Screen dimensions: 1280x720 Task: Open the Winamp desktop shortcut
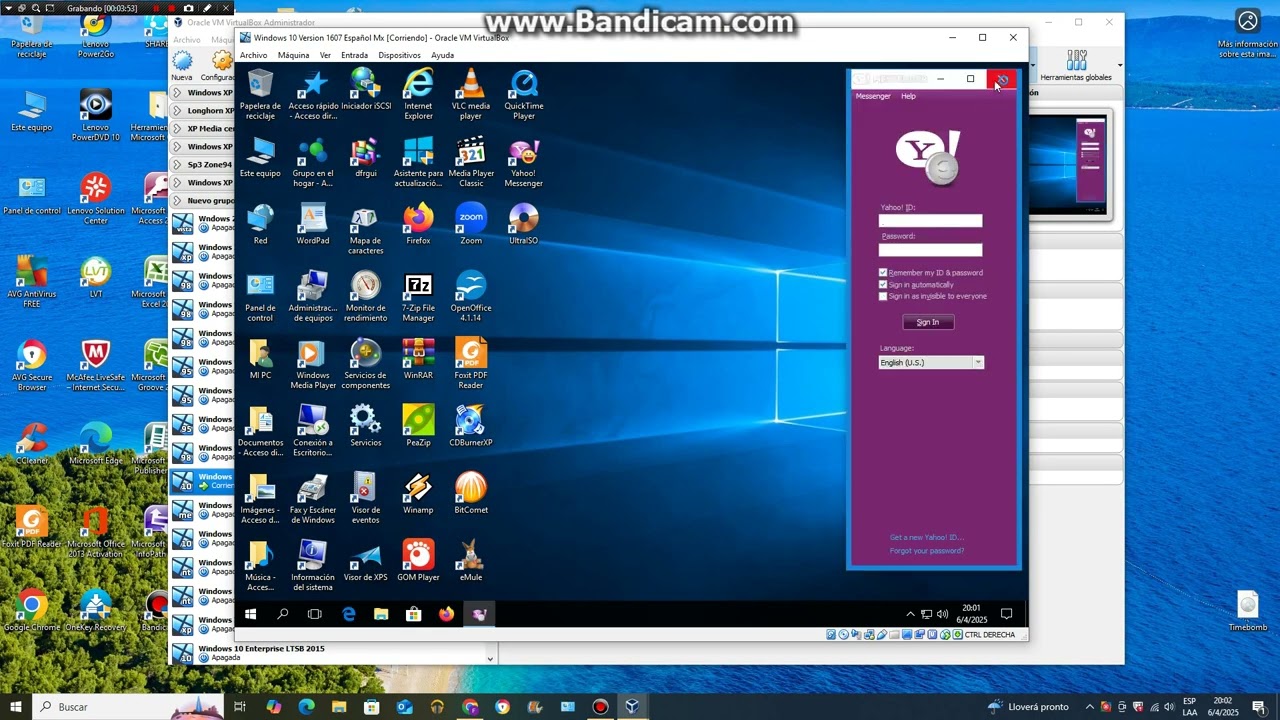tap(418, 494)
